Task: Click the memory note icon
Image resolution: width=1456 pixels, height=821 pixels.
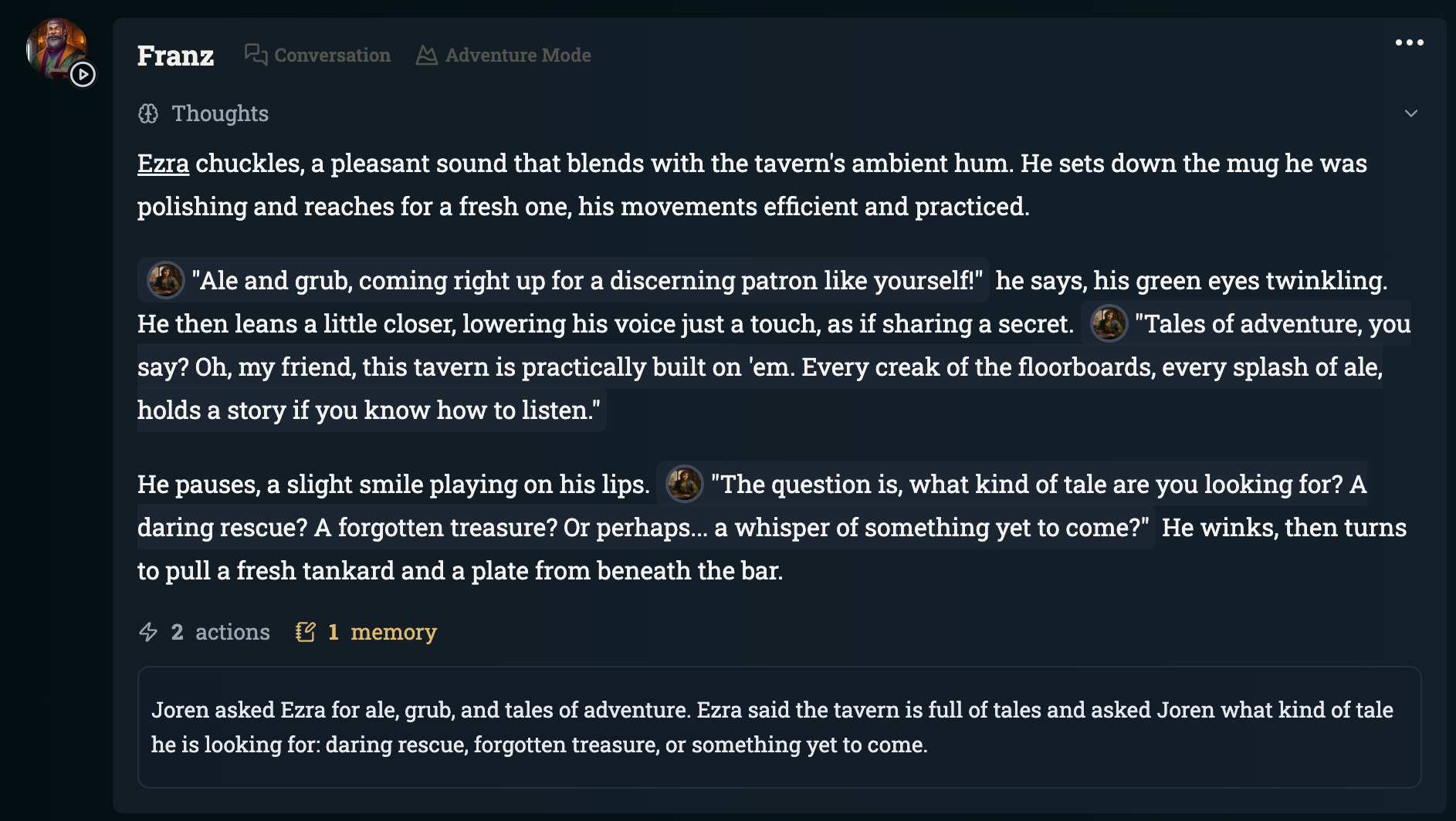Action: click(305, 632)
